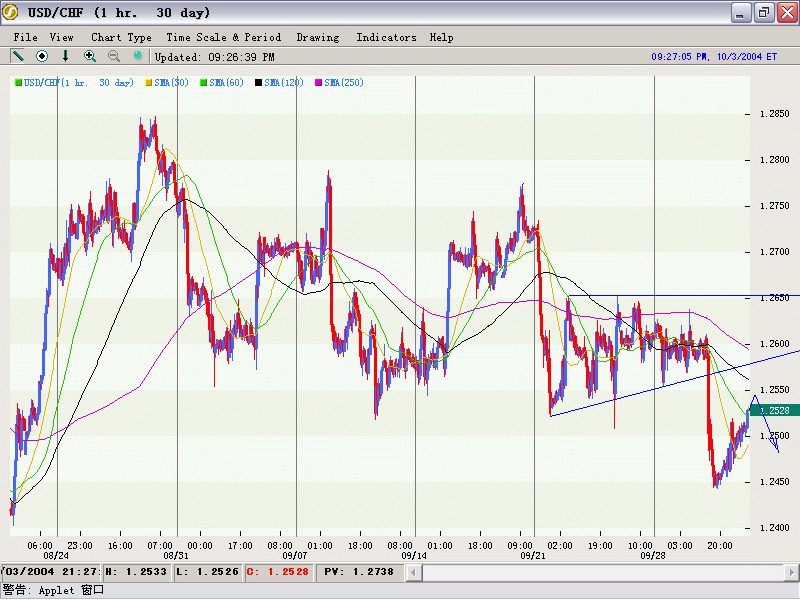Click the application logo in title bar

(11, 12)
